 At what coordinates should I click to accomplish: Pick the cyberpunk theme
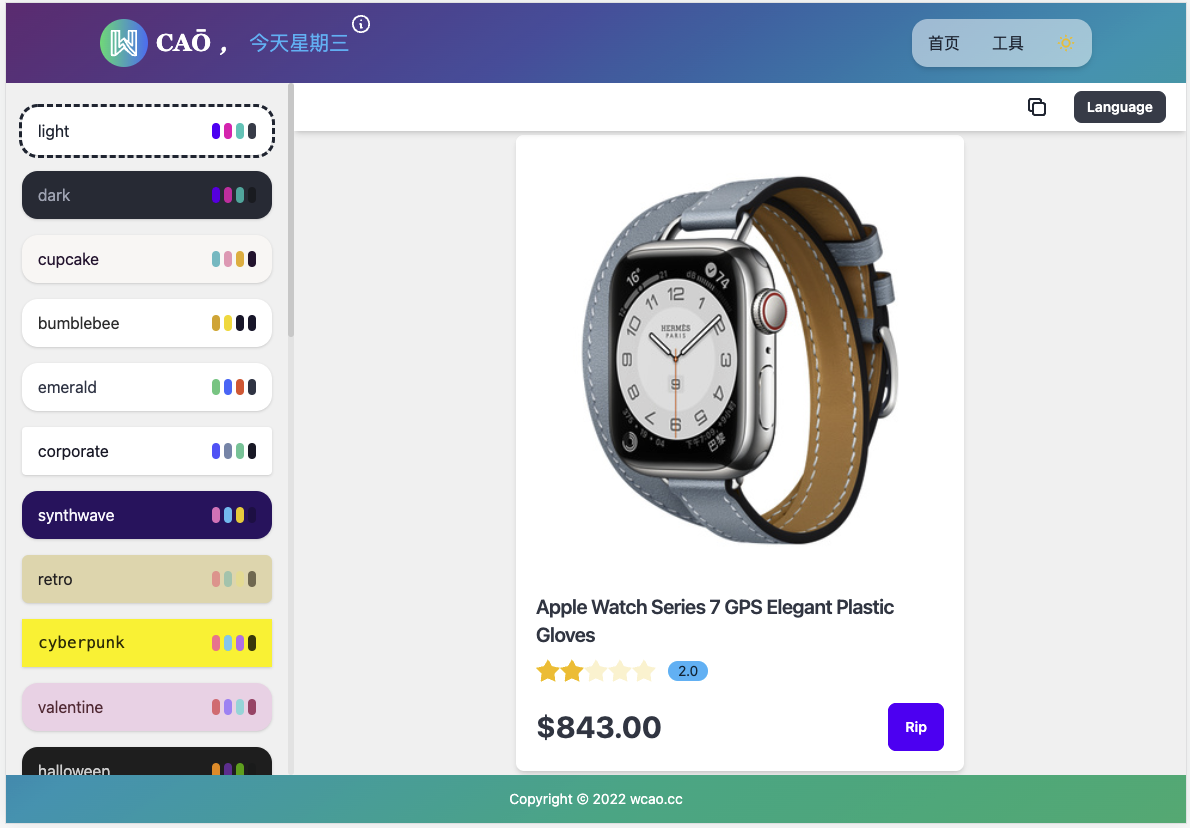pos(146,643)
